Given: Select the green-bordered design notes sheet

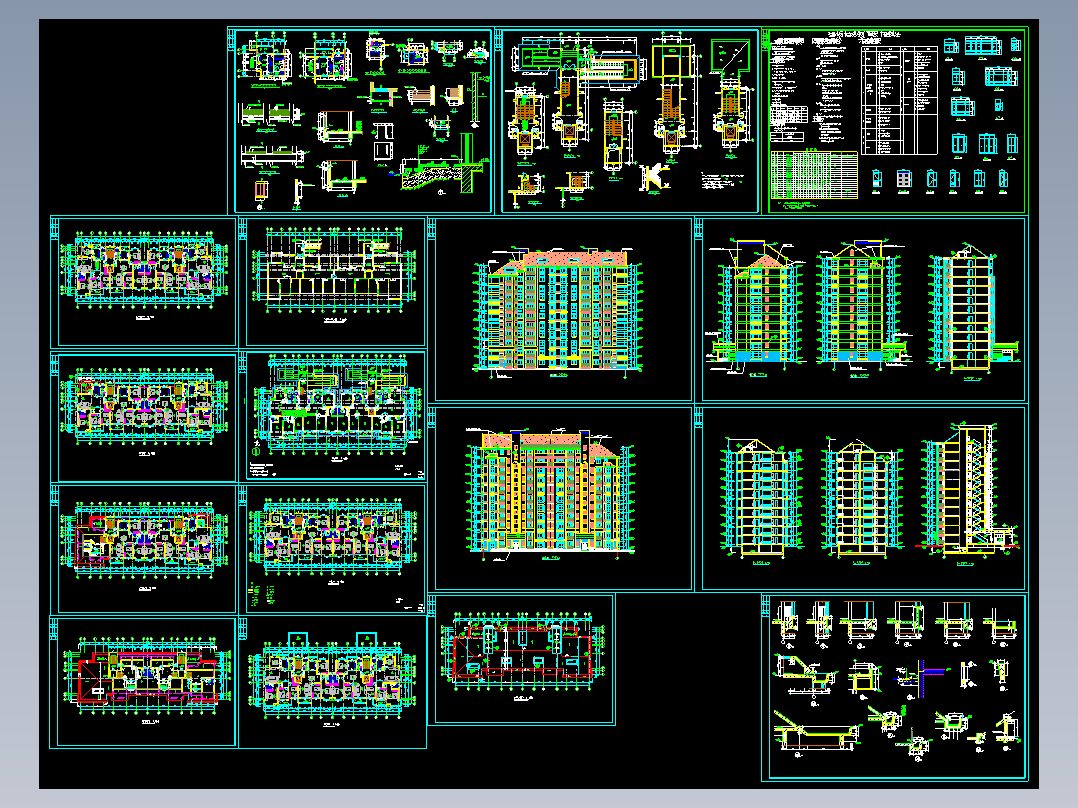Looking at the screenshot, I should pos(896,120).
